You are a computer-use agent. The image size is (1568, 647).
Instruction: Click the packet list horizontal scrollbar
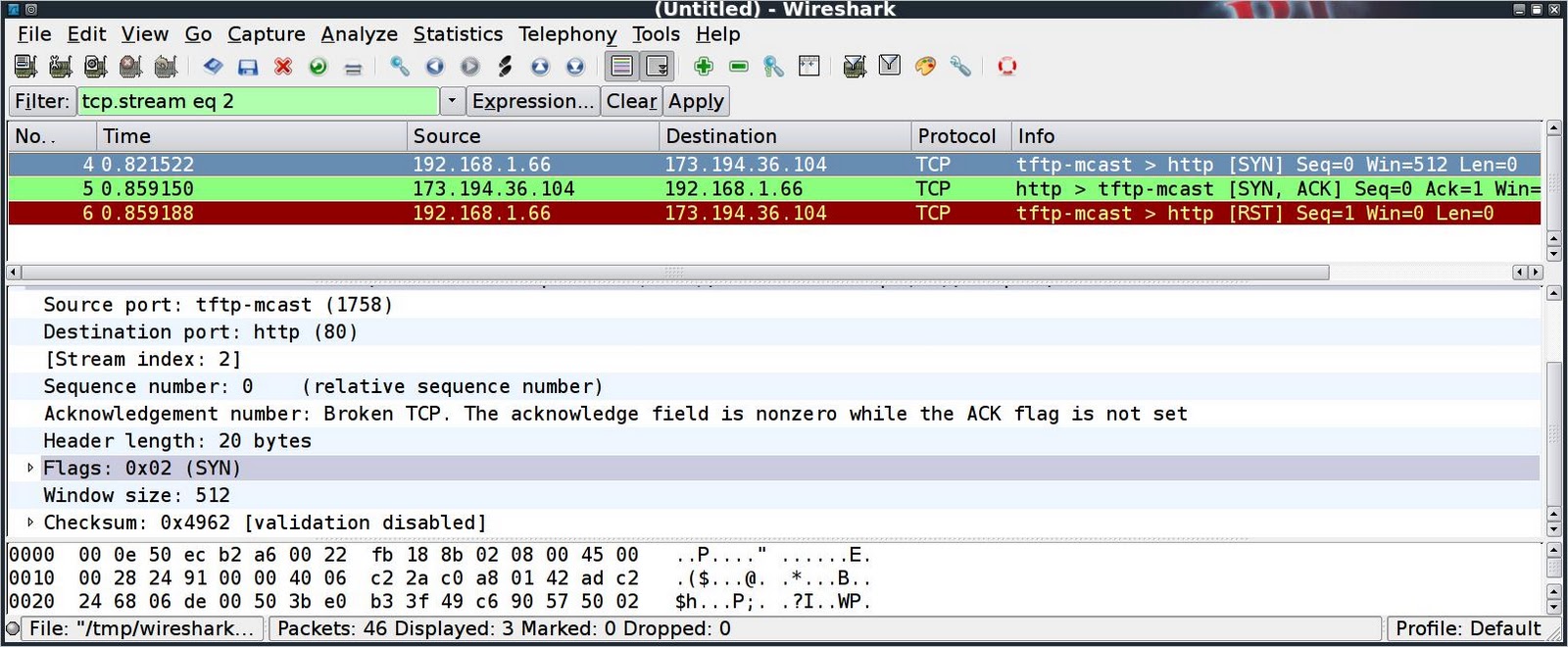676,272
